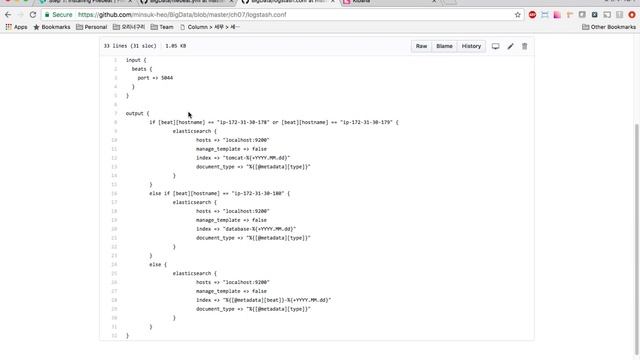Image resolution: width=640 pixels, height=360 pixels.
Task: Click the '1.05 KB' file size text
Action: (x=176, y=46)
